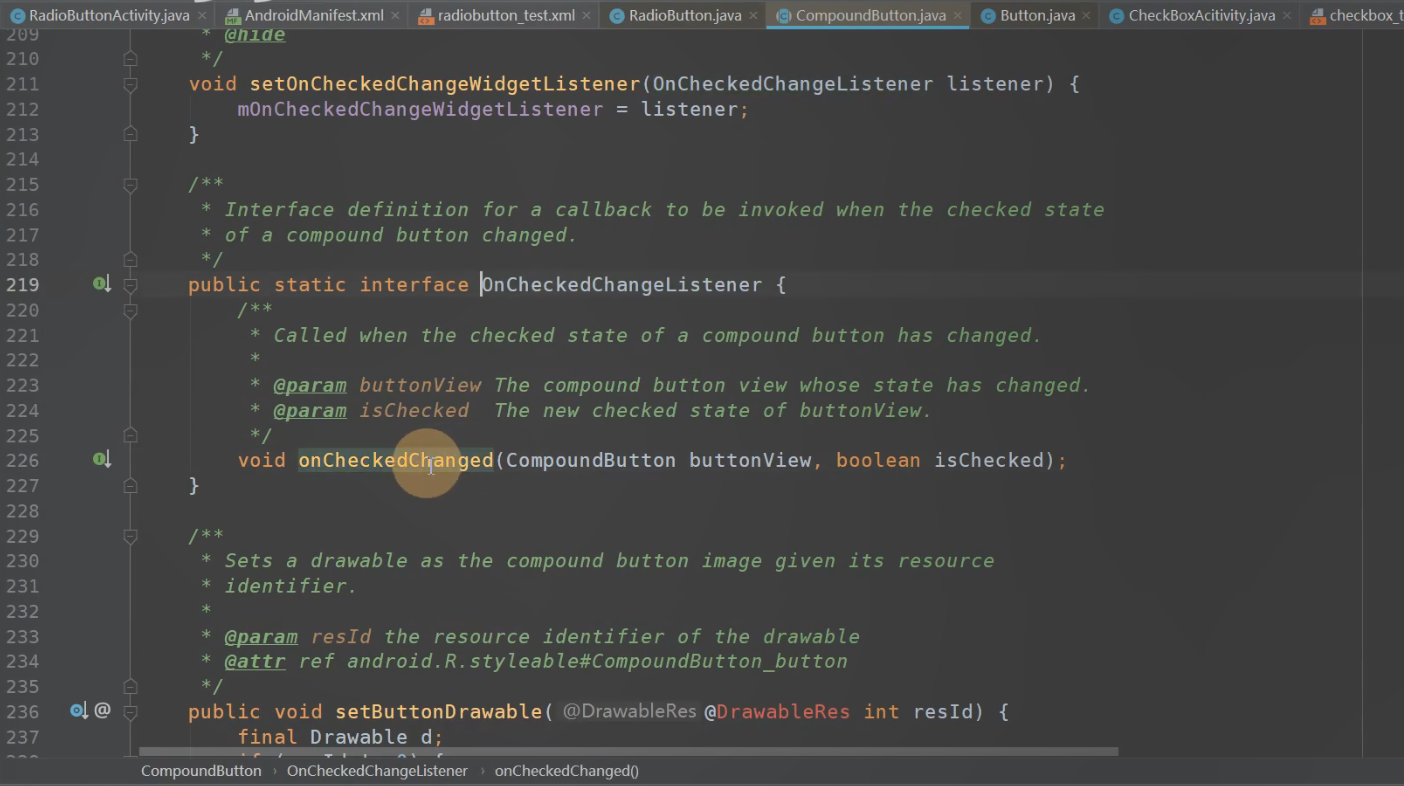Click the OnCheckedChangeListener breadcrumb

coord(377,771)
